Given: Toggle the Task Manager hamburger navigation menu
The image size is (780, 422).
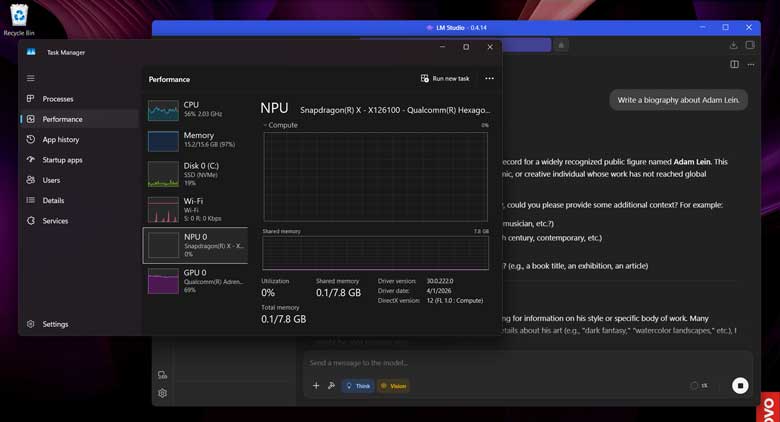Looking at the screenshot, I should [31, 78].
